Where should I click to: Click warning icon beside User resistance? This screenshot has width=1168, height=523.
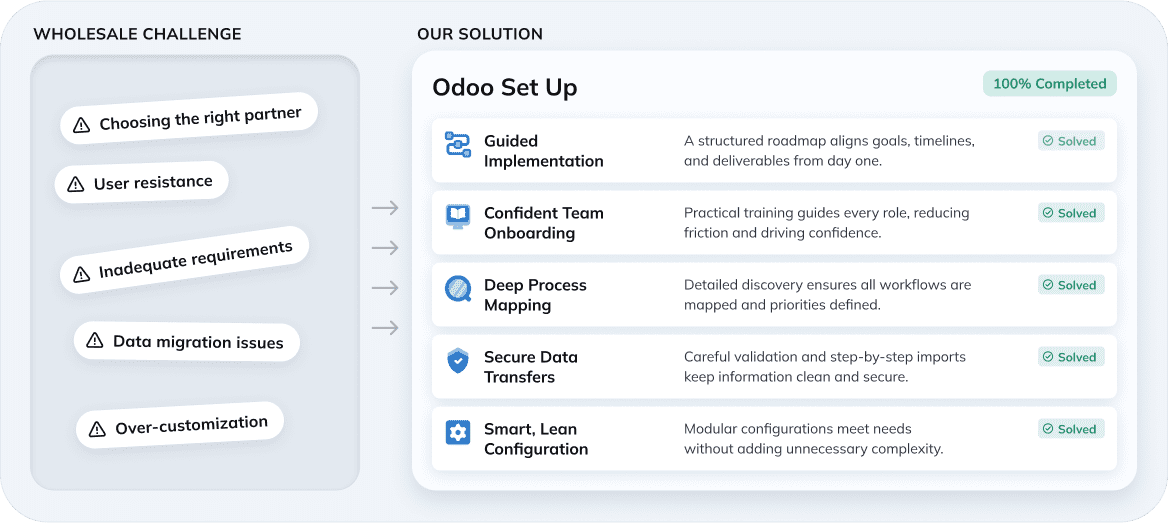pos(75,184)
